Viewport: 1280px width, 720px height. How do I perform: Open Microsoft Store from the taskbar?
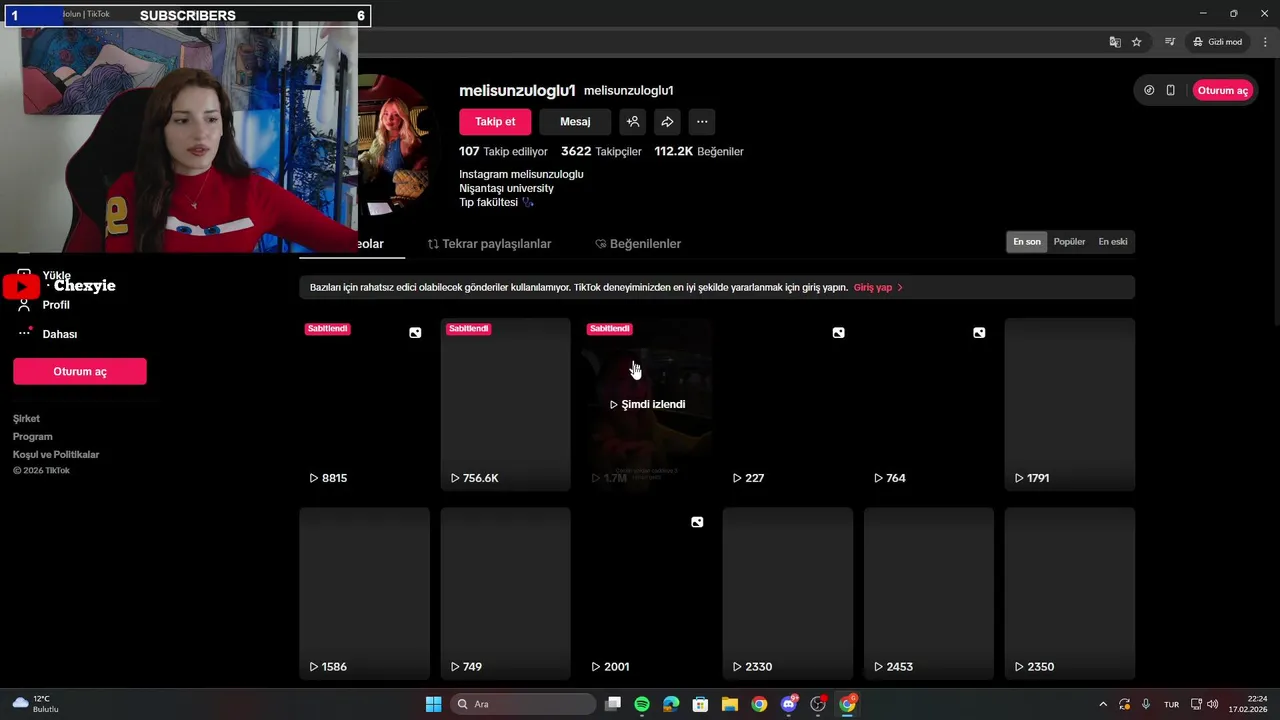coord(700,704)
